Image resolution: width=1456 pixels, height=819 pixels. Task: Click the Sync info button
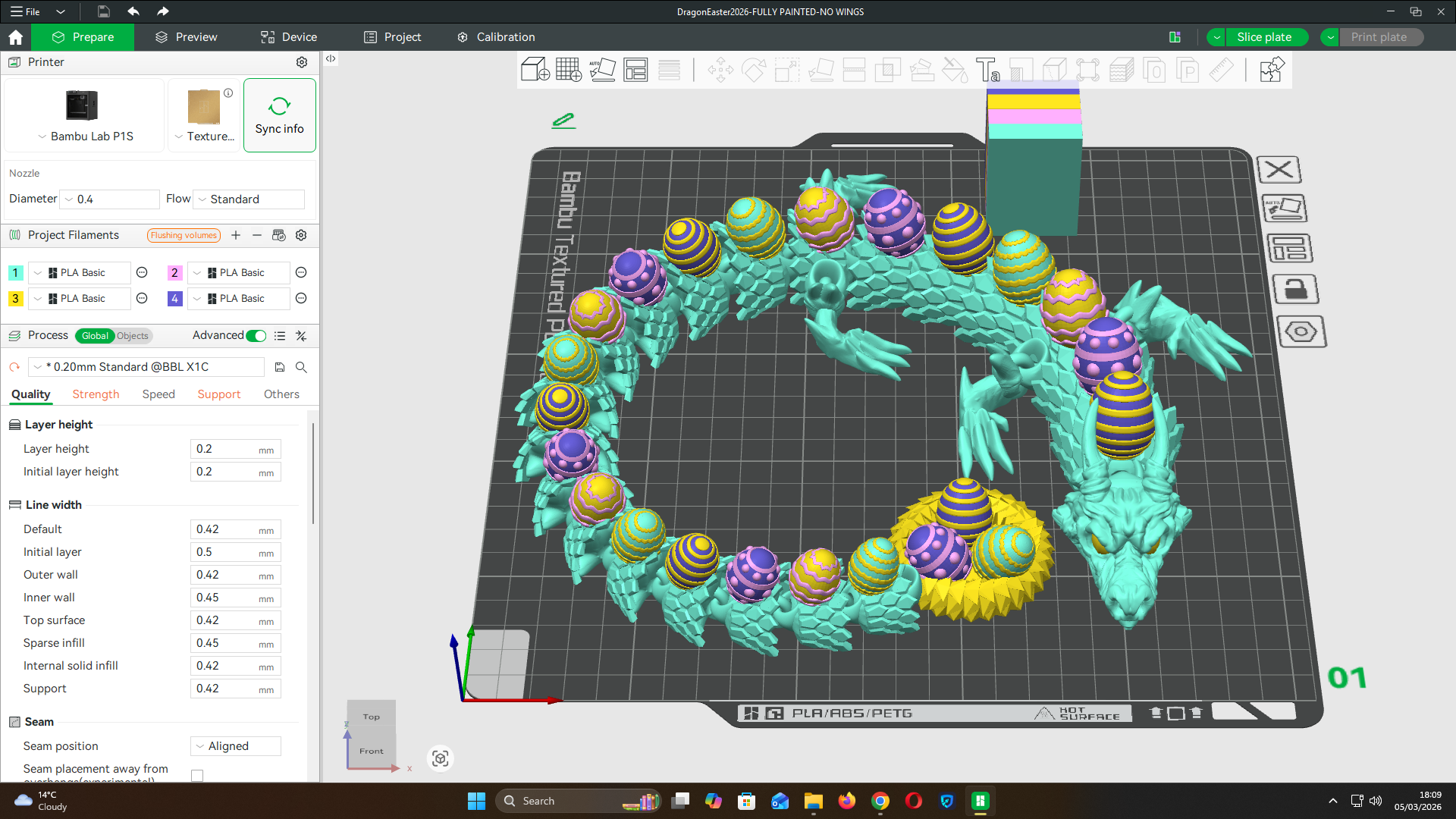[x=280, y=115]
